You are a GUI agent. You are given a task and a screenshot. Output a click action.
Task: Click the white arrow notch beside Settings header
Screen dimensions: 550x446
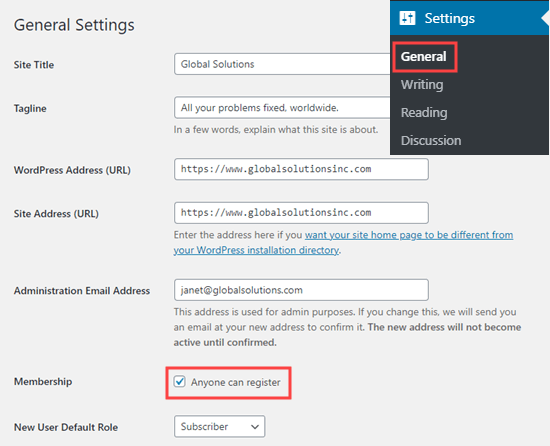click(x=545, y=18)
